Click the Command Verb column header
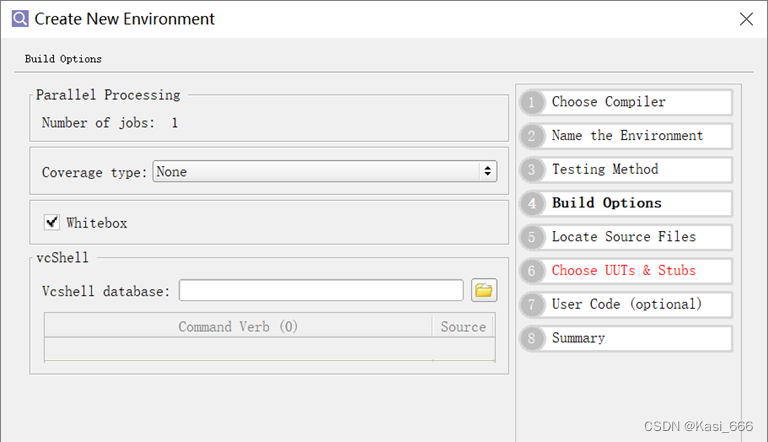 tap(238, 327)
